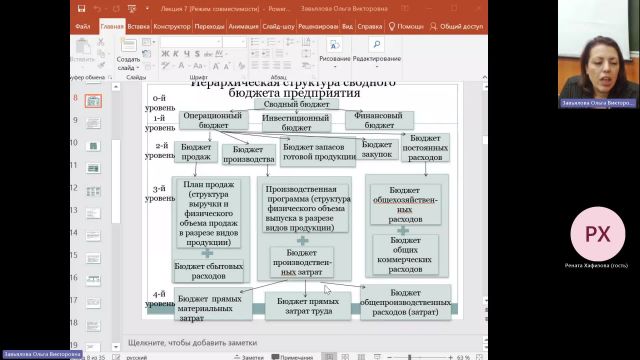This screenshot has width=640, height=360.
Task: Click the font name combo box
Action: coord(191,42)
